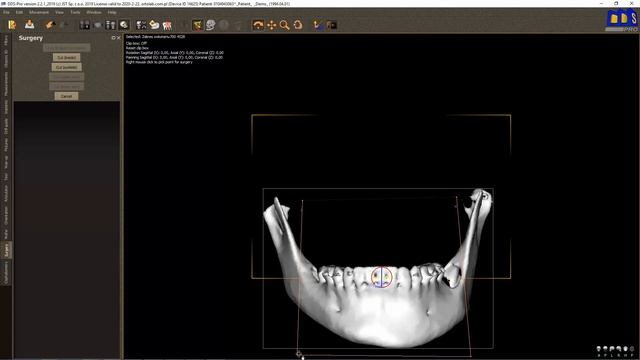The image size is (640, 360).
Task: Click the active surgery cut tool icon
Action: pos(198,25)
